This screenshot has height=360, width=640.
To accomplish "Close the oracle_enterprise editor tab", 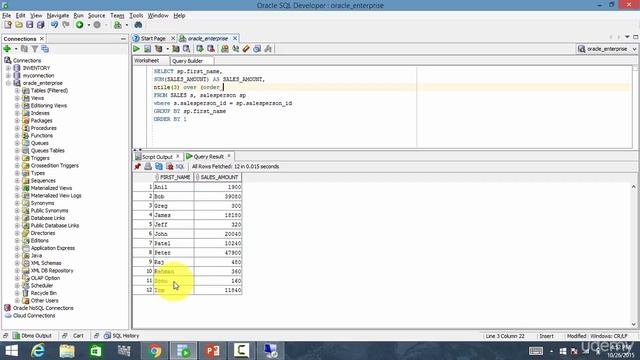I will click(x=235, y=38).
